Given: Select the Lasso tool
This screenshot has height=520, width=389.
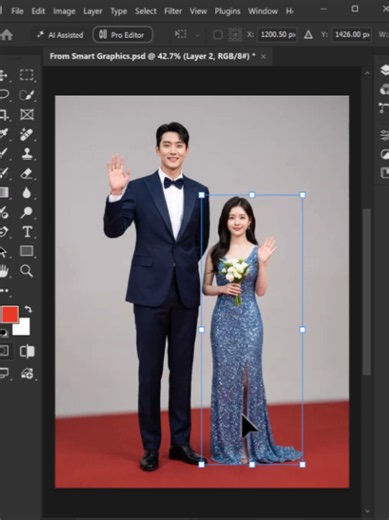Looking at the screenshot, I should [x=3, y=95].
